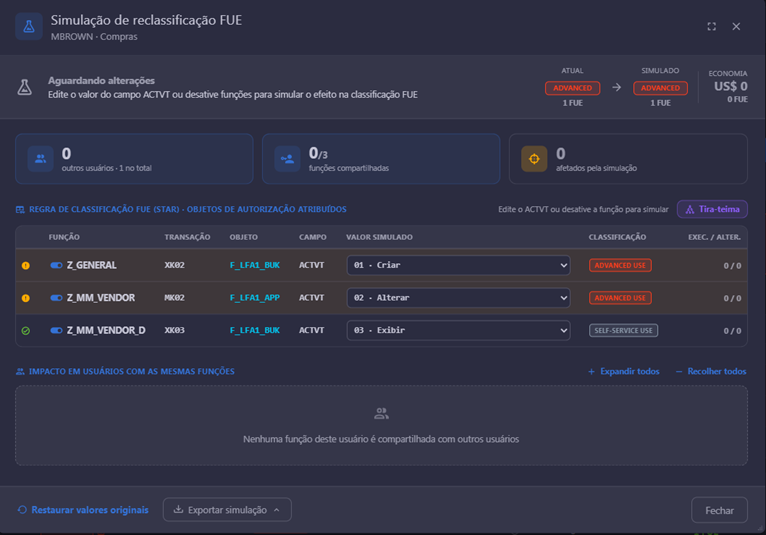Click the Z_GENERAL function name
Image resolution: width=766 pixels, height=535 pixels.
coord(91,265)
